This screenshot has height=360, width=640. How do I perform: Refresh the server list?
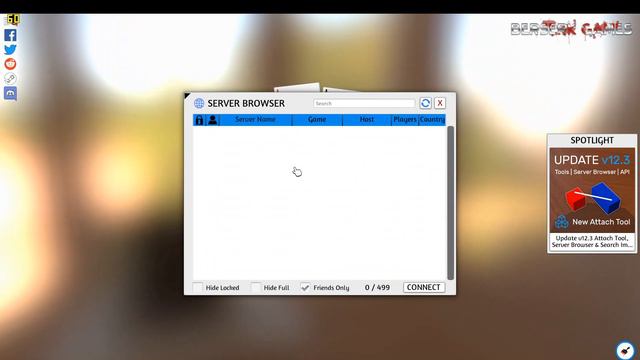tap(425, 103)
